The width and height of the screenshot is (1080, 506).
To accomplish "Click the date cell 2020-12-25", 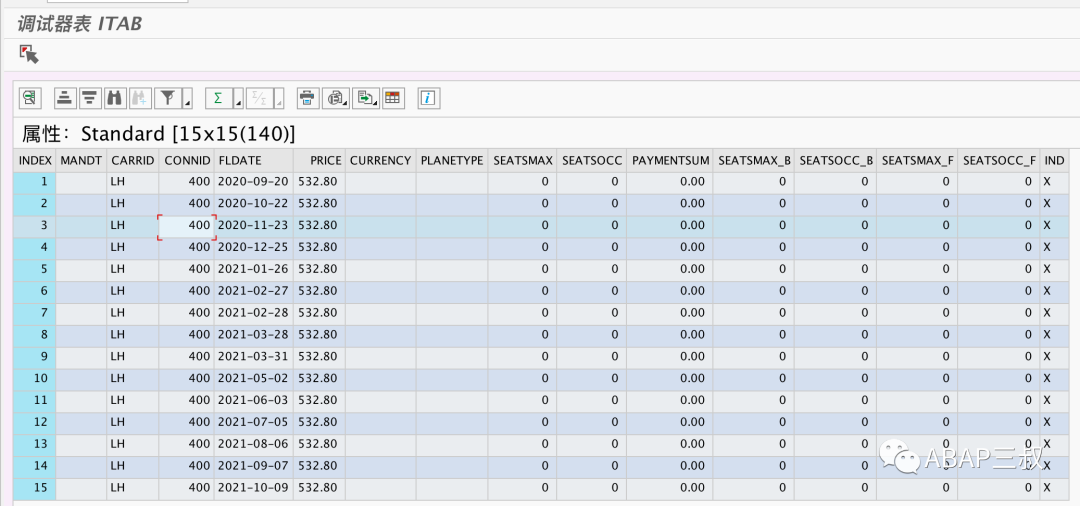I will [x=253, y=246].
